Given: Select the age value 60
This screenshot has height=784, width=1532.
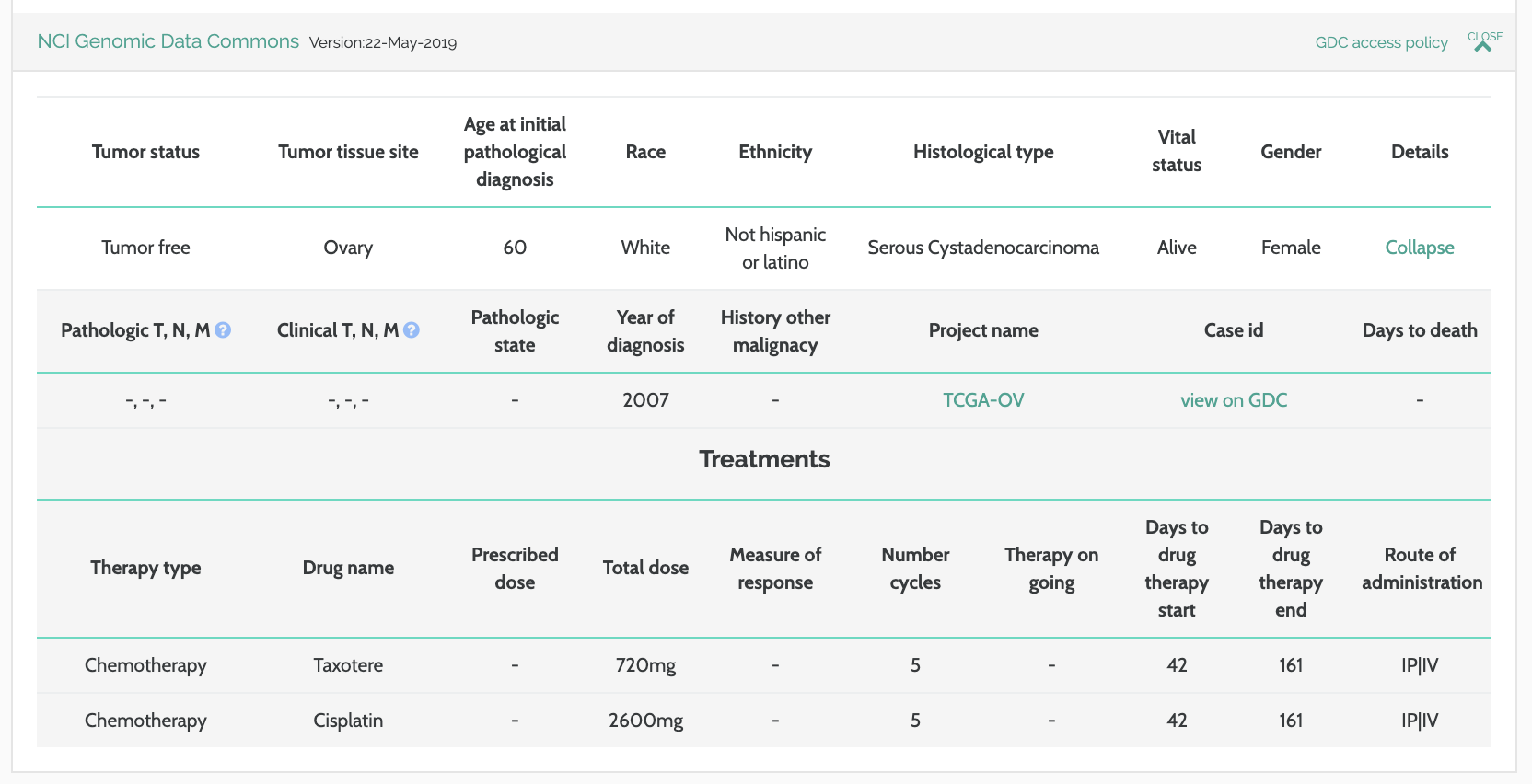Looking at the screenshot, I should click(515, 248).
